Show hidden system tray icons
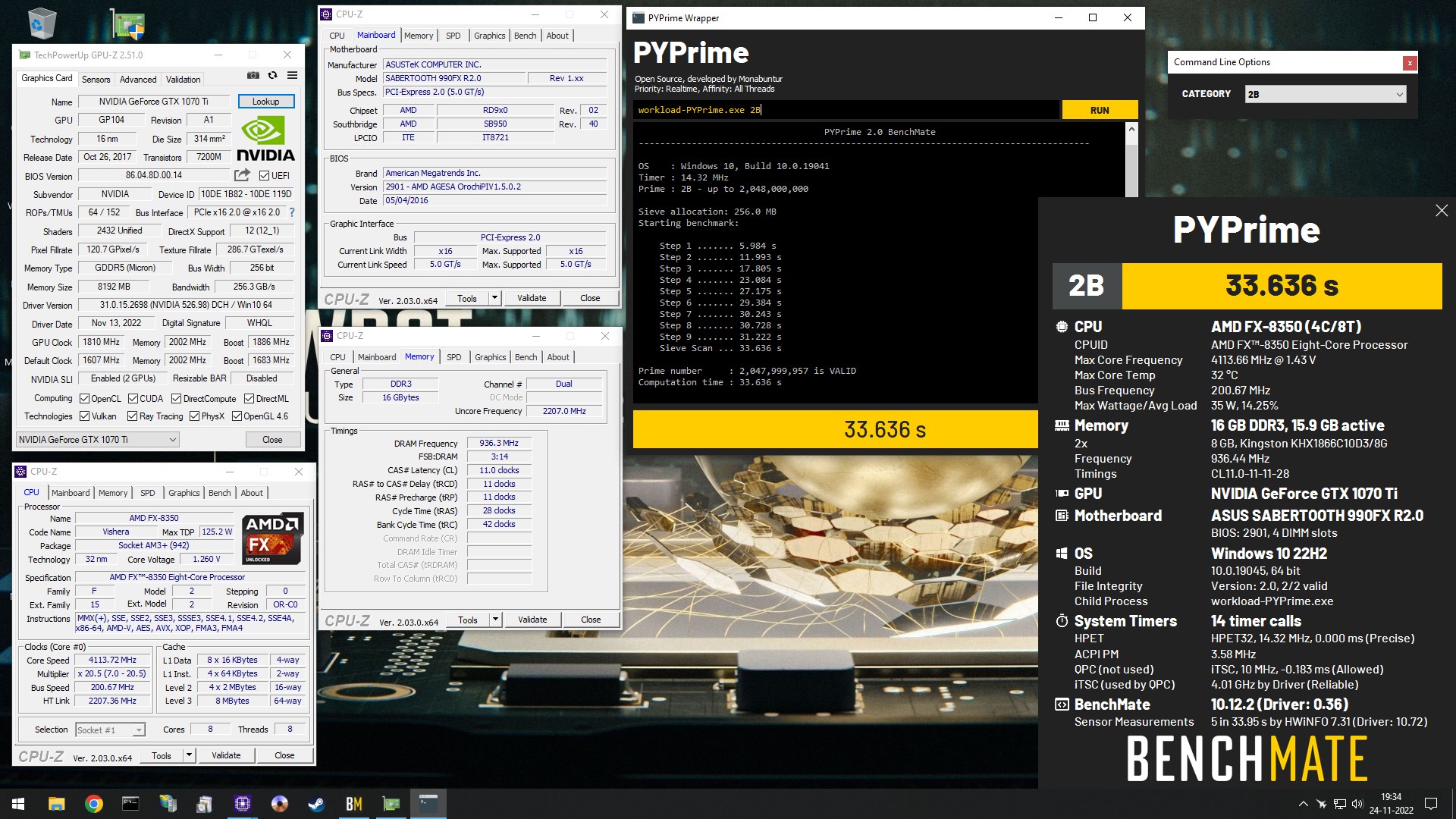The image size is (1456, 819). (x=1303, y=804)
